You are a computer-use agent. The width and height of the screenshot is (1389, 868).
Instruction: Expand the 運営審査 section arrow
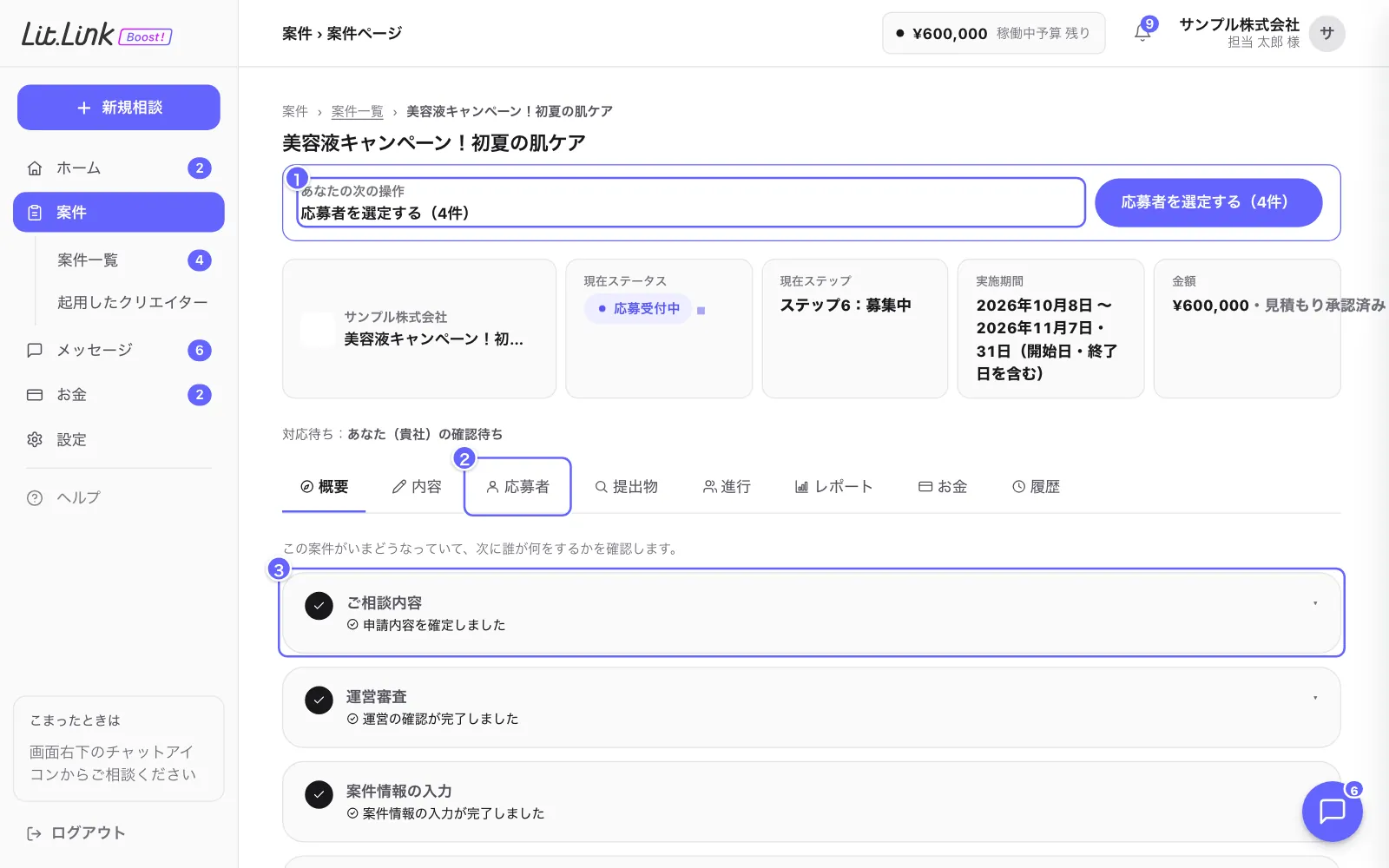[1315, 698]
